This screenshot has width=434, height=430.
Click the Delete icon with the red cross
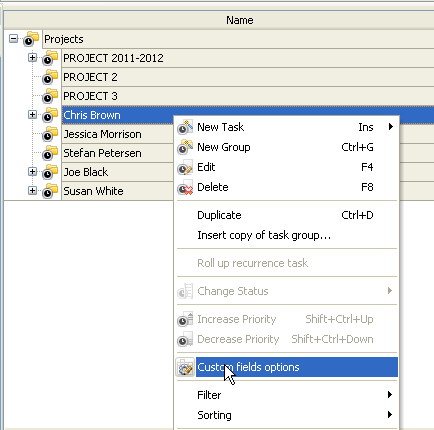coord(185,187)
